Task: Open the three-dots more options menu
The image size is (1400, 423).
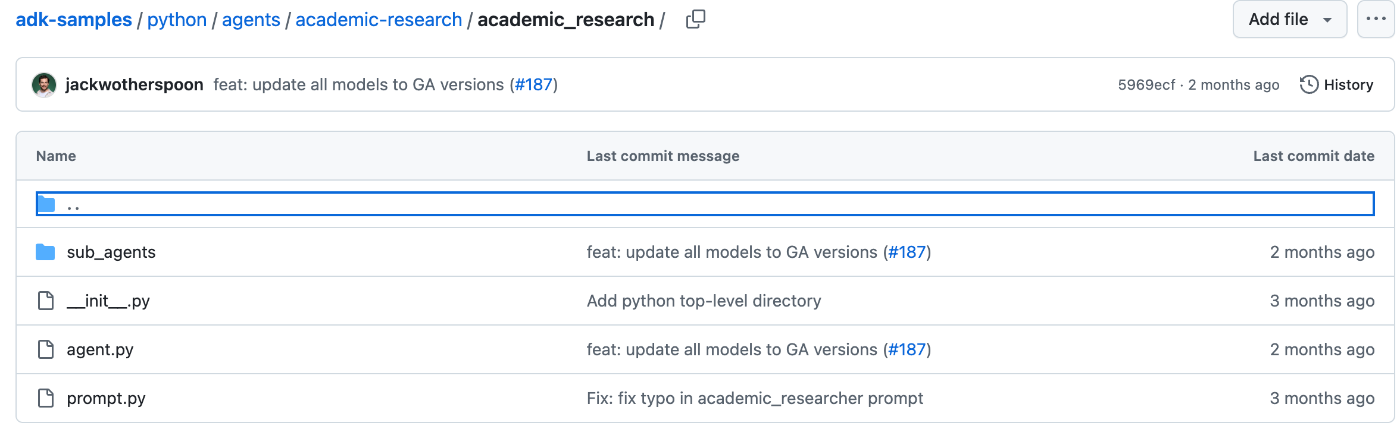Action: coord(1376,19)
